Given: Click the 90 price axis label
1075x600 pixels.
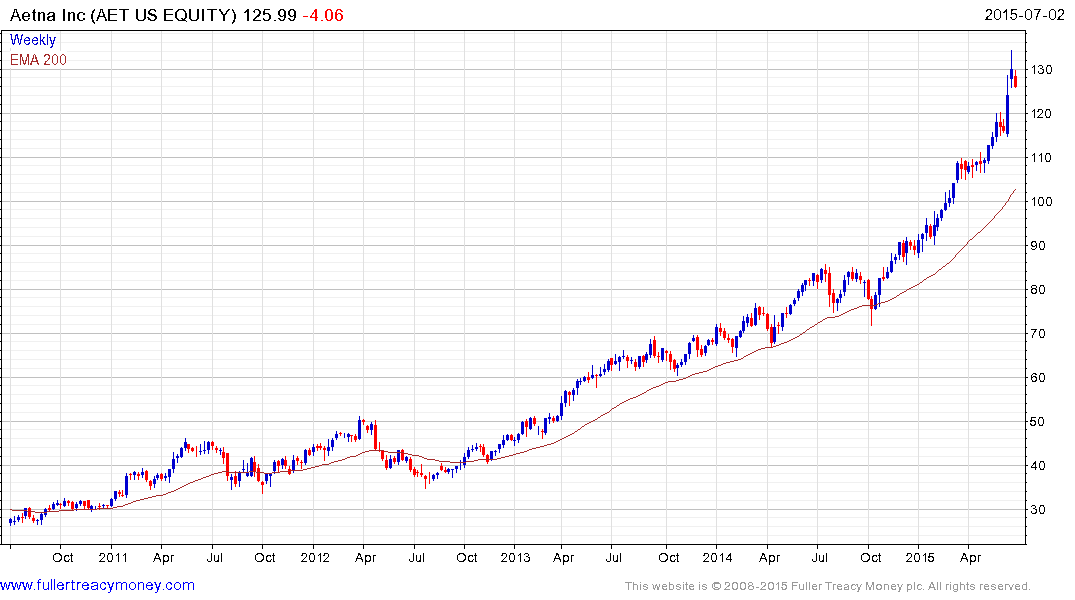Looking at the screenshot, I should click(1038, 245).
